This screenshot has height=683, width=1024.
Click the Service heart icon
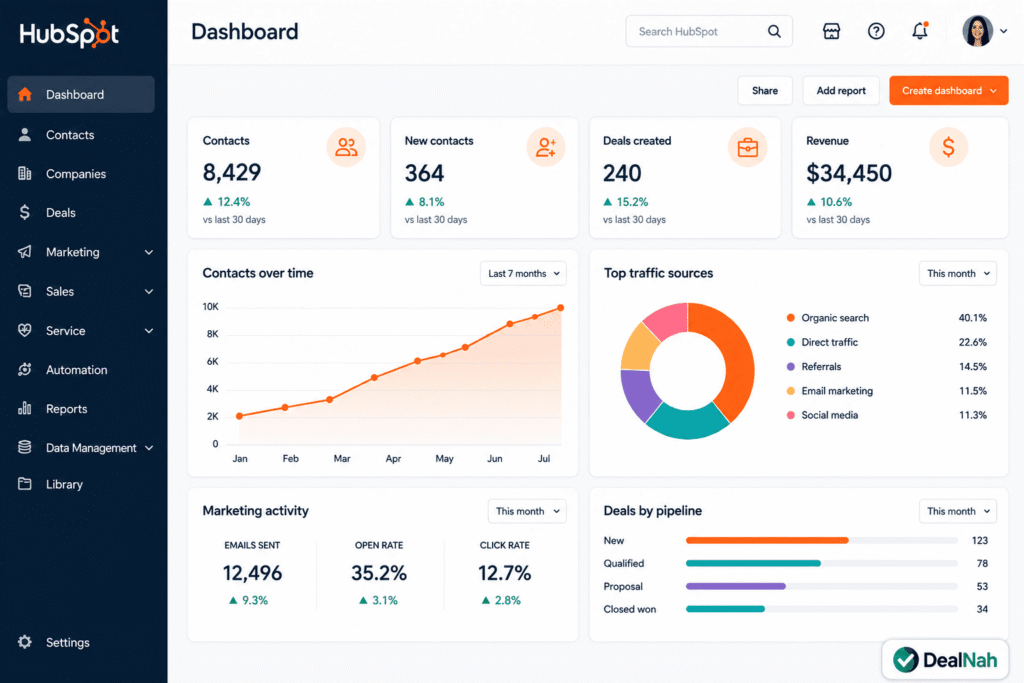click(x=25, y=330)
